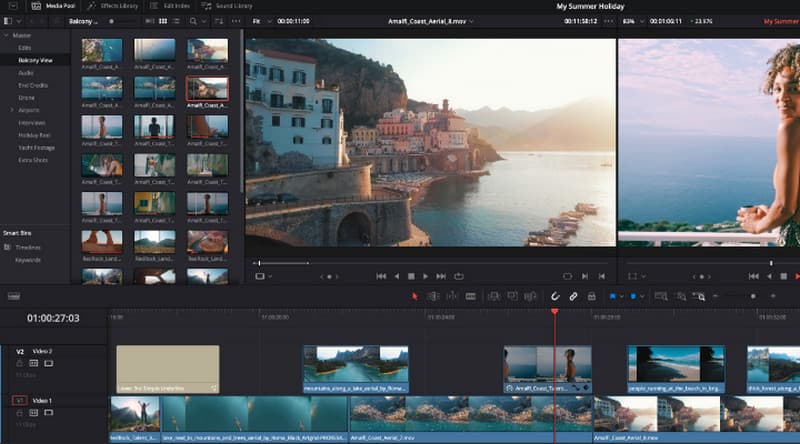Switch media pool to metadata view
The height and width of the screenshot is (444, 800).
149,21
